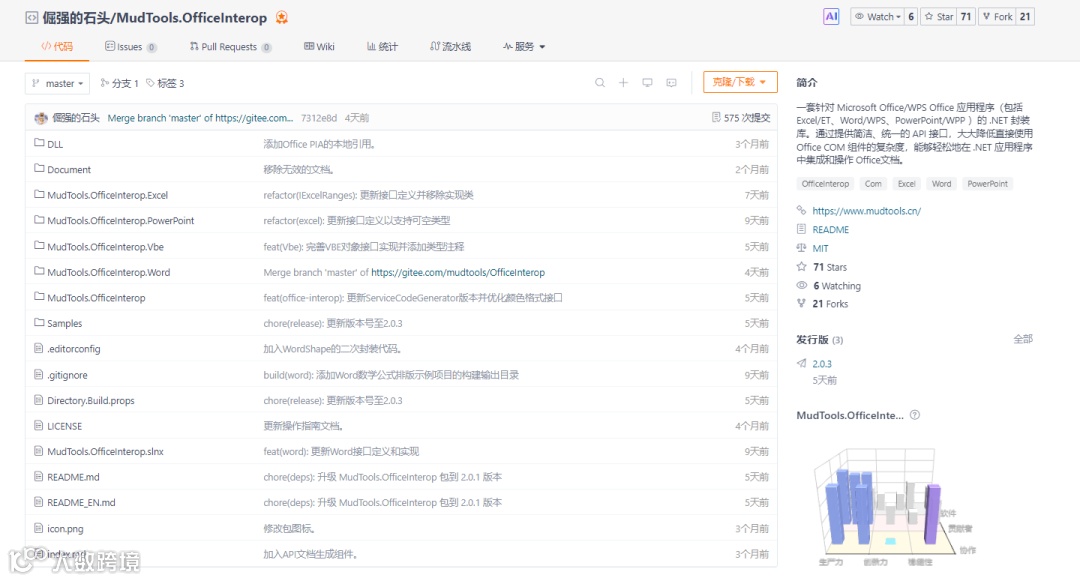Click the Document folder icon
1080x581 pixels.
(39, 169)
